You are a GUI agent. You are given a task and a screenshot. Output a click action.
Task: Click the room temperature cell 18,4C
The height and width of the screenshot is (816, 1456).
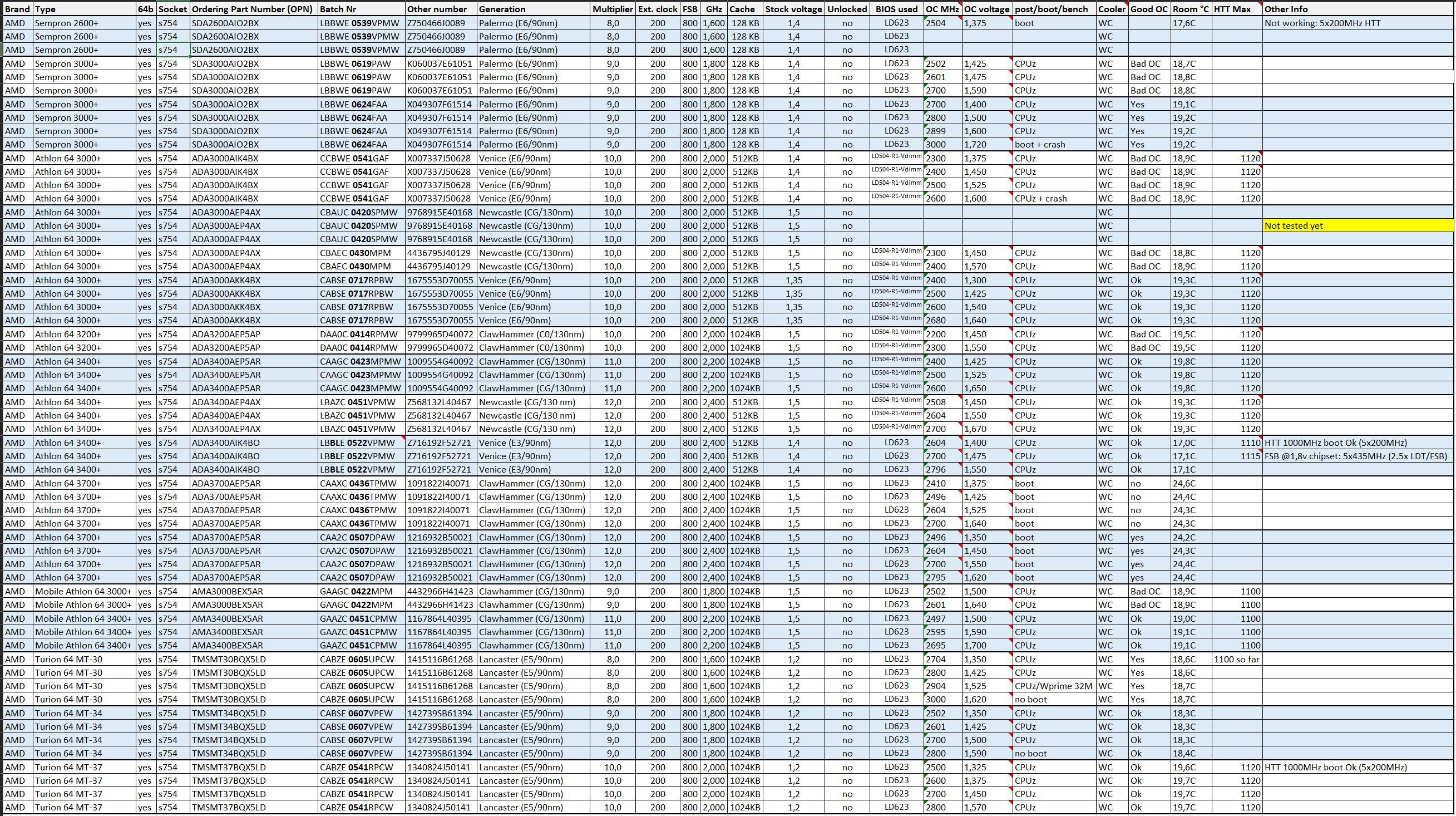pyautogui.click(x=1191, y=753)
